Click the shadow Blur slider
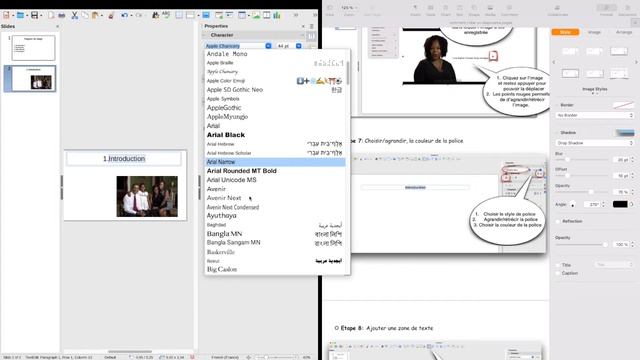The width and height of the screenshot is (640, 360). pos(582,160)
